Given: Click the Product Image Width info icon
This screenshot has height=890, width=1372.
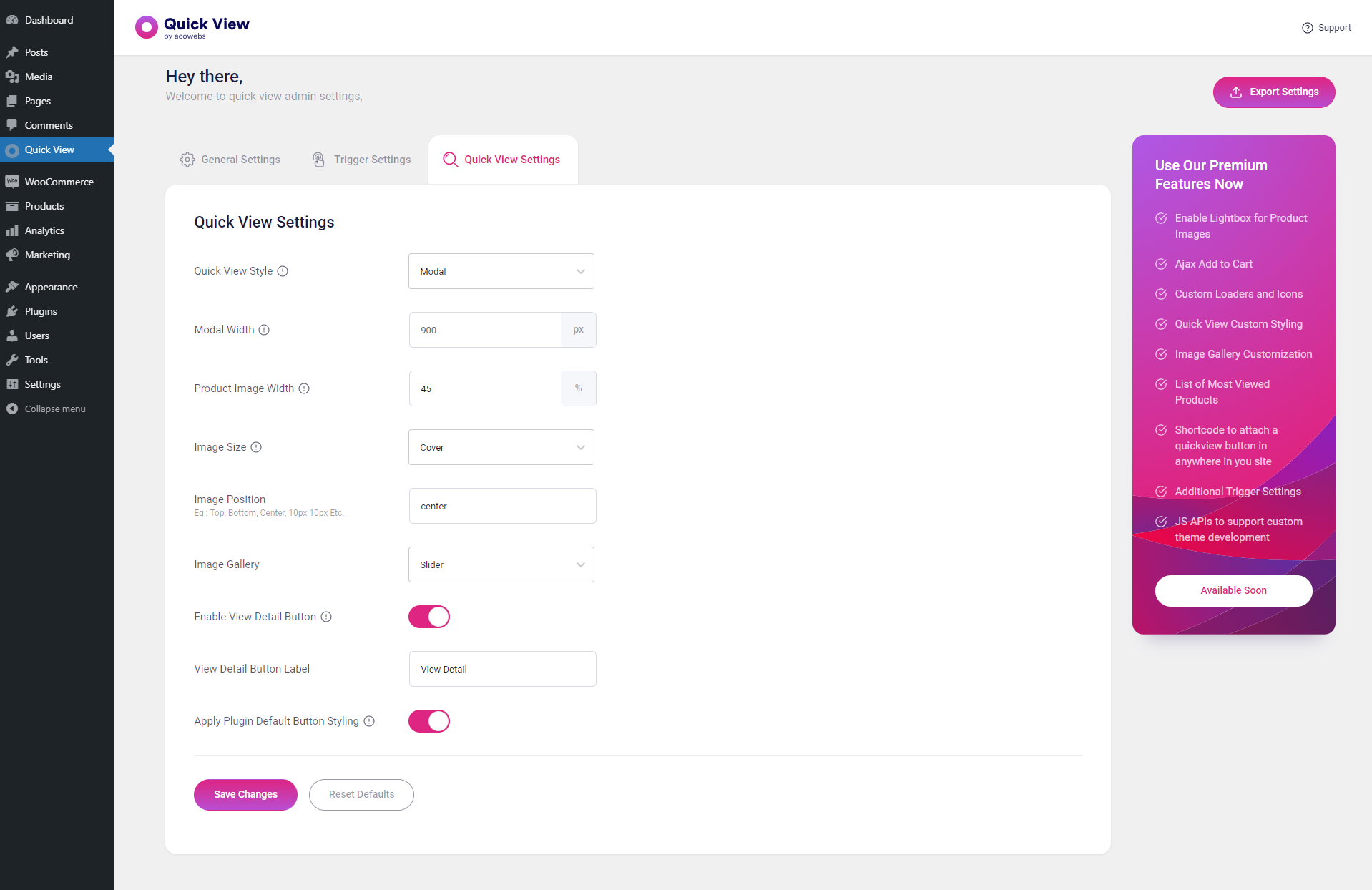Looking at the screenshot, I should 304,388.
